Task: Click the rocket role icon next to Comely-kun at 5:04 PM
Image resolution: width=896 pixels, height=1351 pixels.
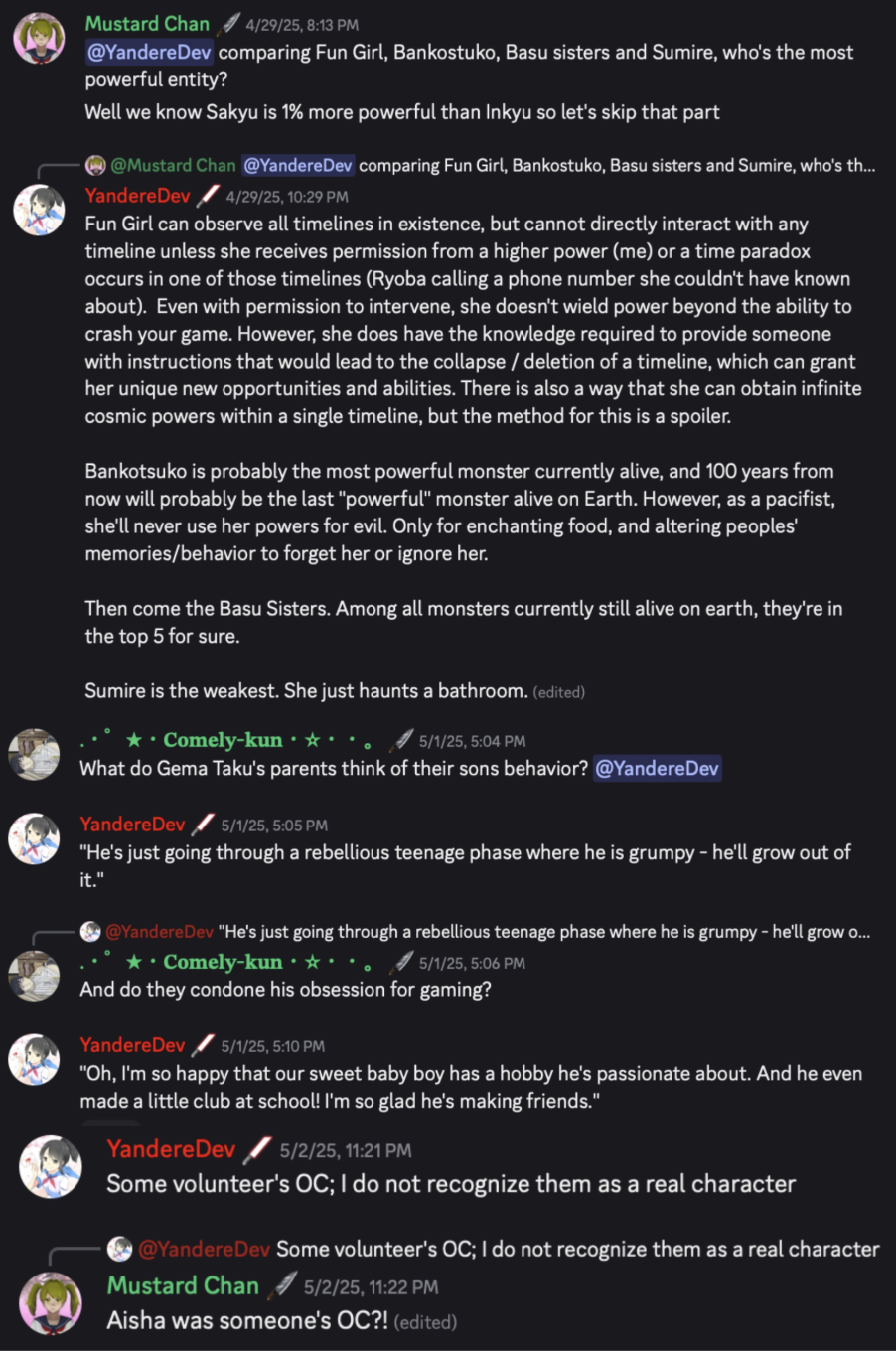Action: coord(401,740)
